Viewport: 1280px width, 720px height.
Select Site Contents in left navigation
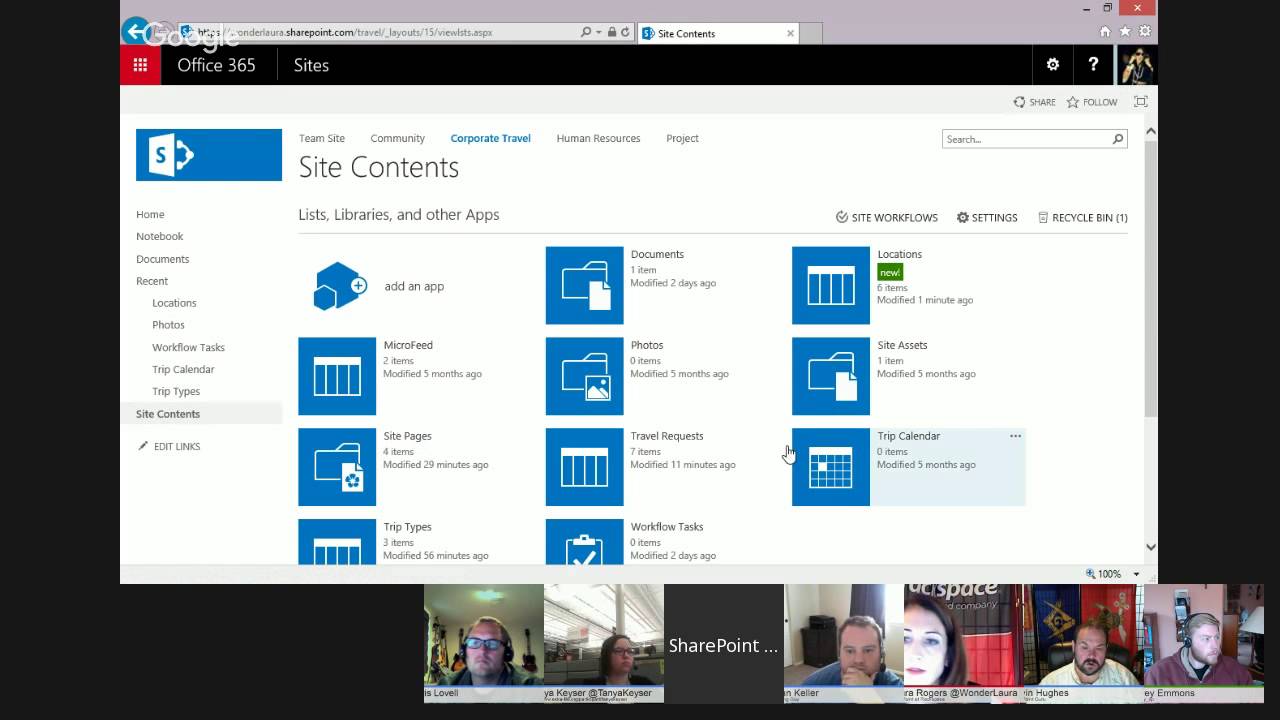[x=168, y=414]
